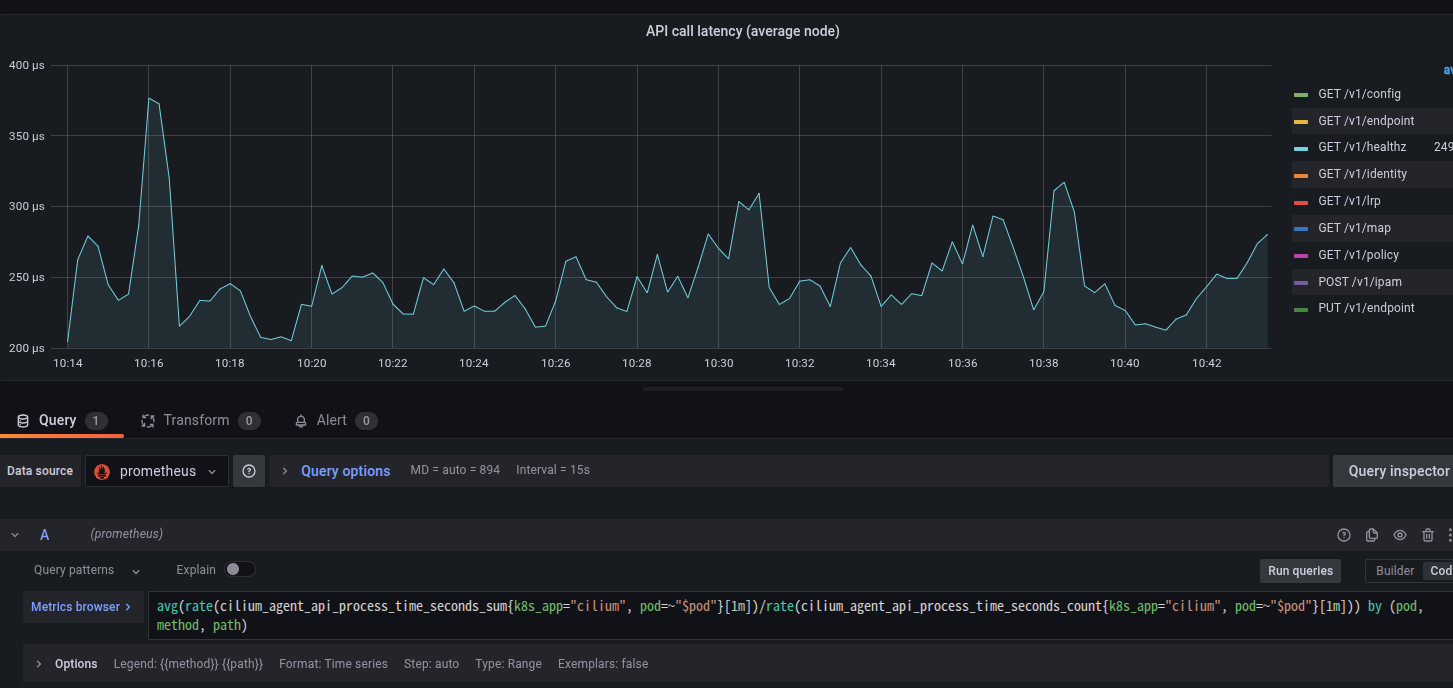Screen dimensions: 1453x688
Task: Select GET /v1/lrp series in legend
Action: point(1349,201)
